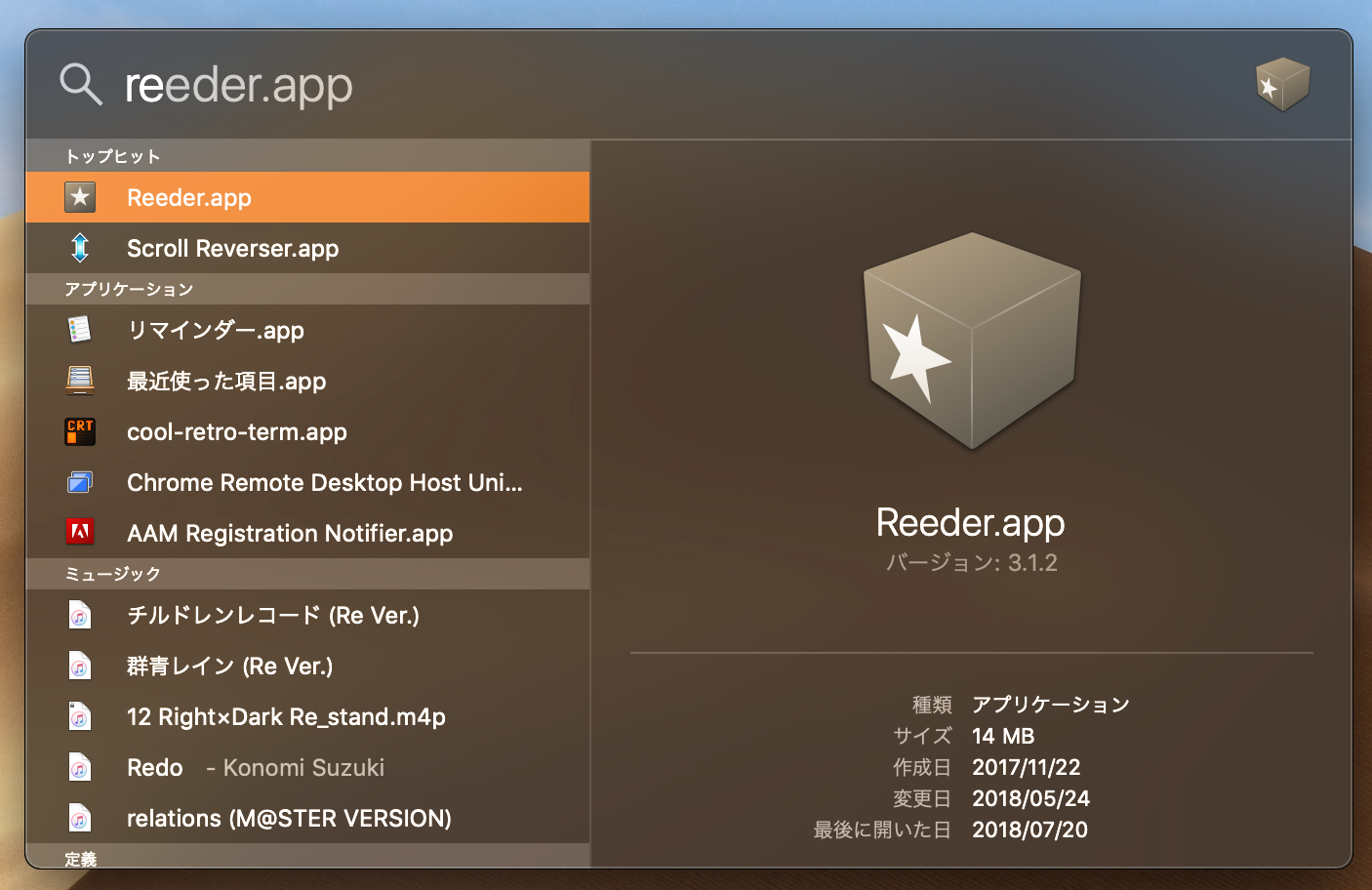Click the Reeder.app star icon in results

pyautogui.click(x=80, y=197)
